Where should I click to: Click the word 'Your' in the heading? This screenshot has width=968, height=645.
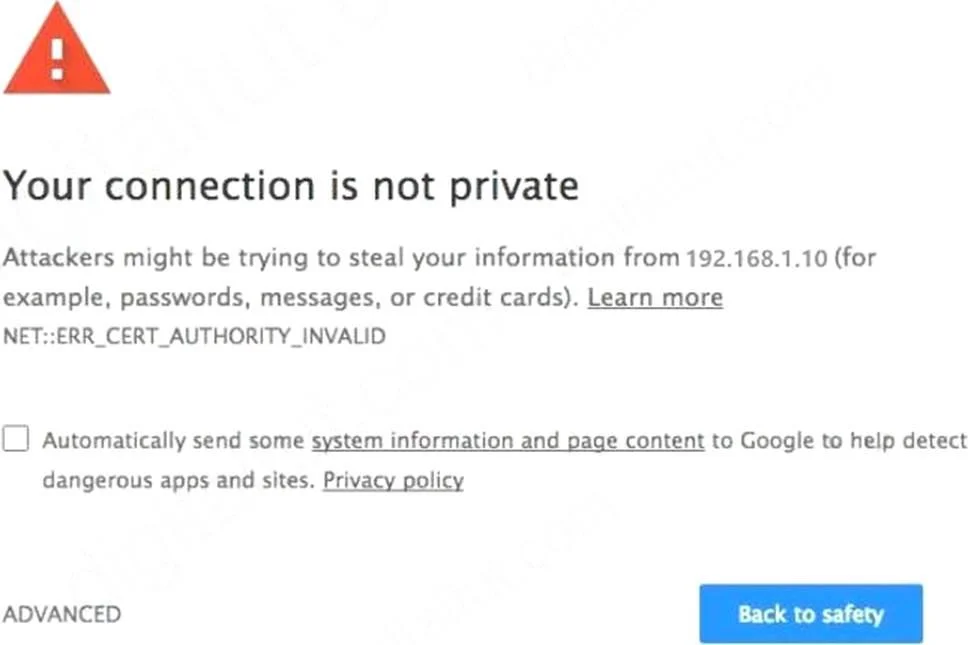click(x=48, y=185)
